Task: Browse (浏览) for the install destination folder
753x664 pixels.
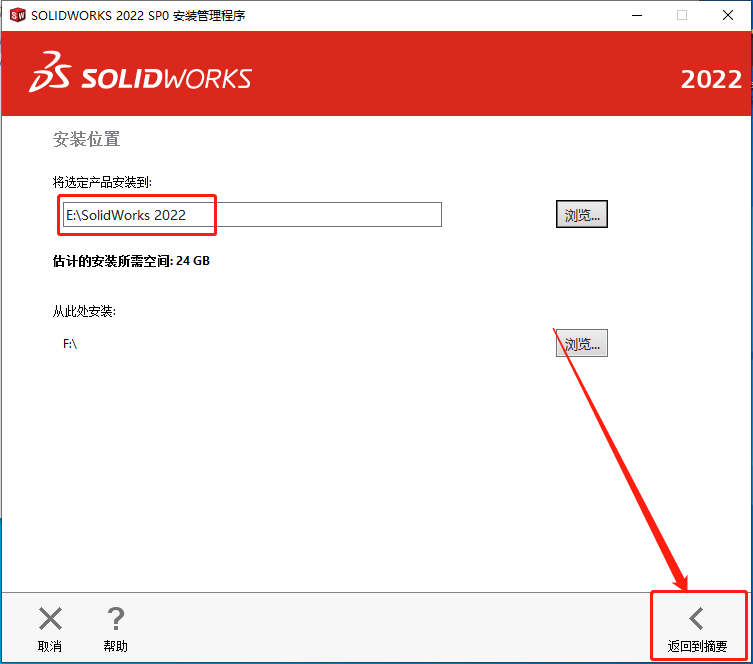Action: [x=582, y=214]
